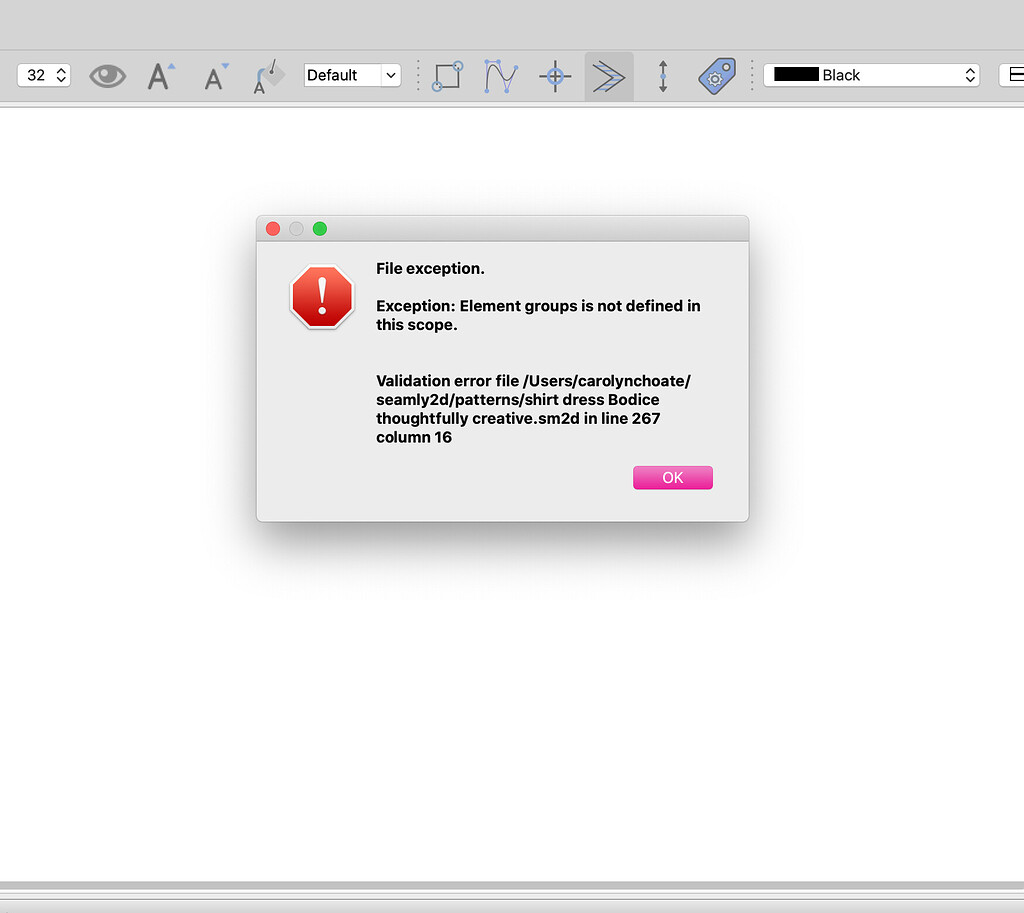Click the tag with gear icon
The height and width of the screenshot is (913, 1024).
[716, 75]
